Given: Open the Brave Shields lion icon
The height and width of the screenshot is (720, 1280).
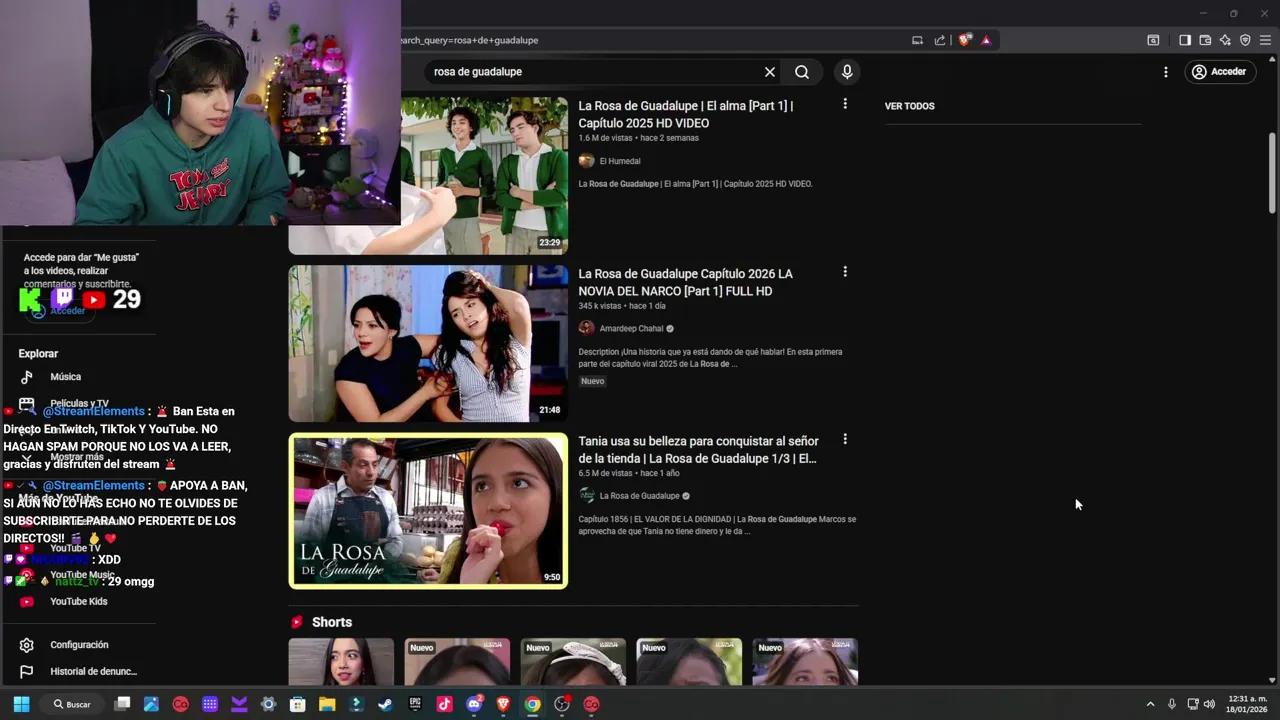Looking at the screenshot, I should (964, 40).
